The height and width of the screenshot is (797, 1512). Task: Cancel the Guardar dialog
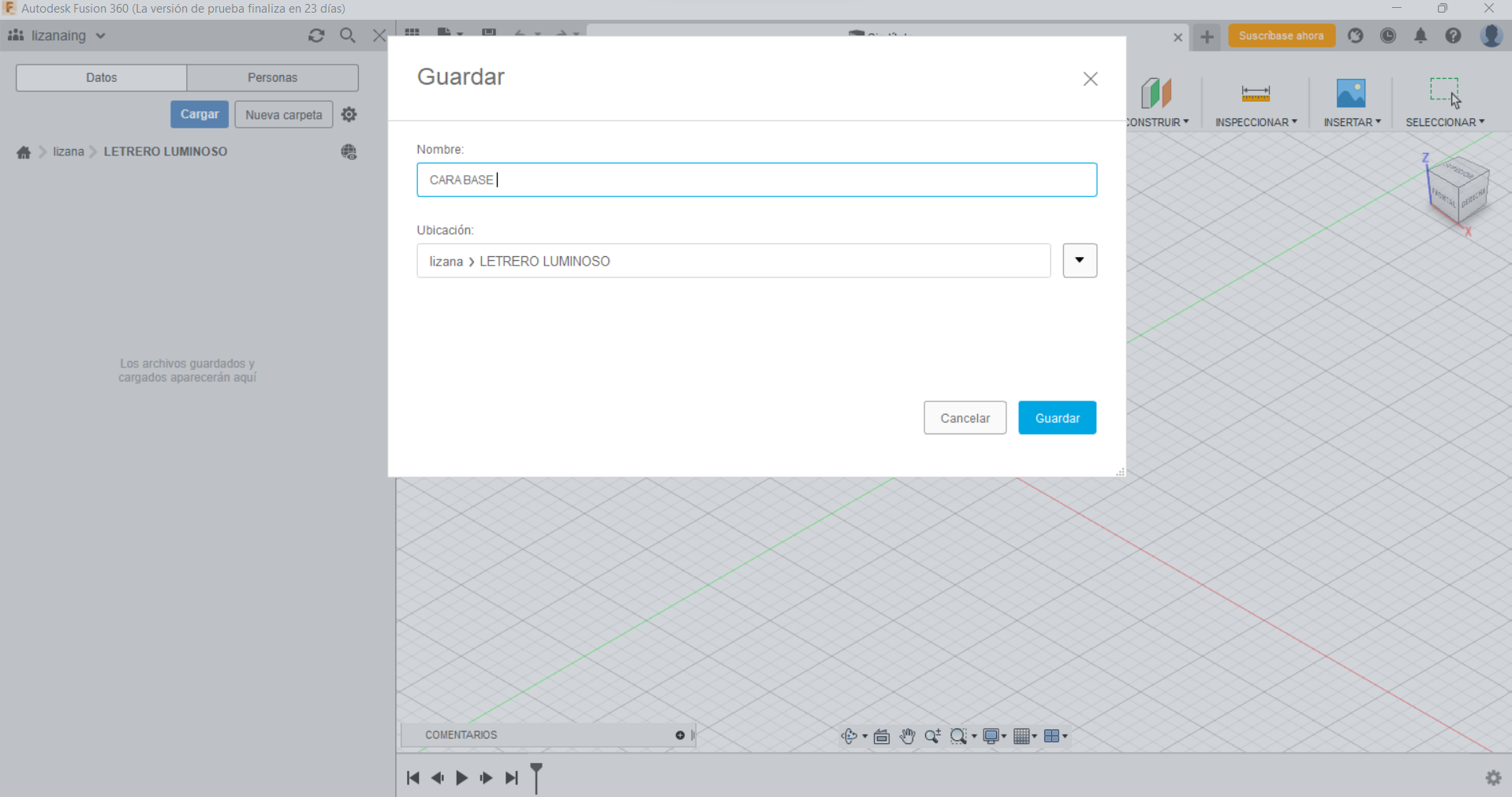965,418
